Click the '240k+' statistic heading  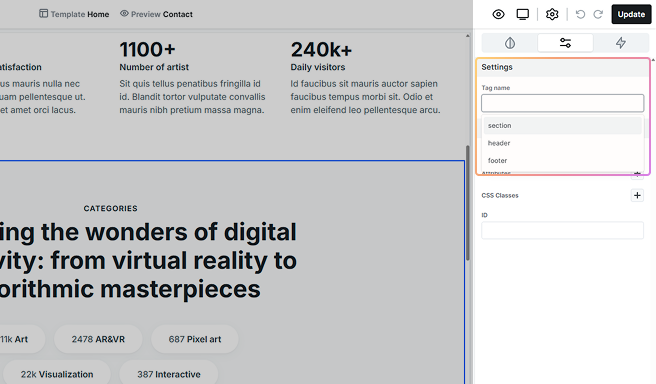321,50
